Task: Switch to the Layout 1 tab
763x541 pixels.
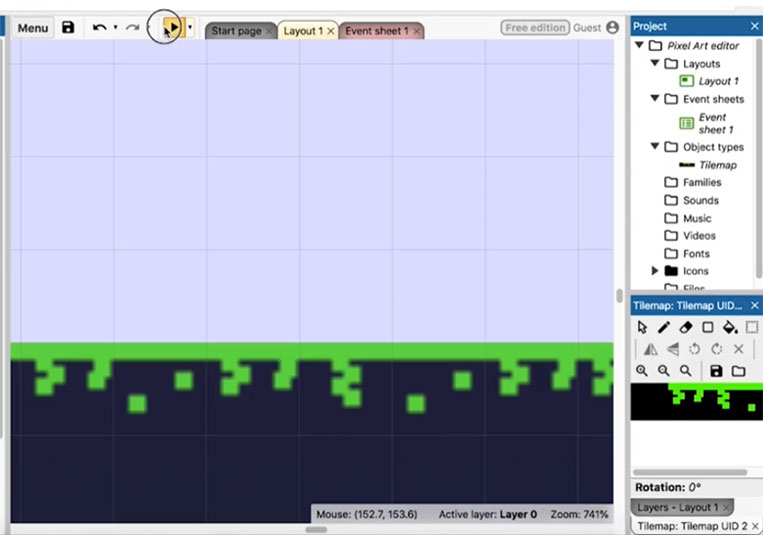Action: tap(303, 31)
